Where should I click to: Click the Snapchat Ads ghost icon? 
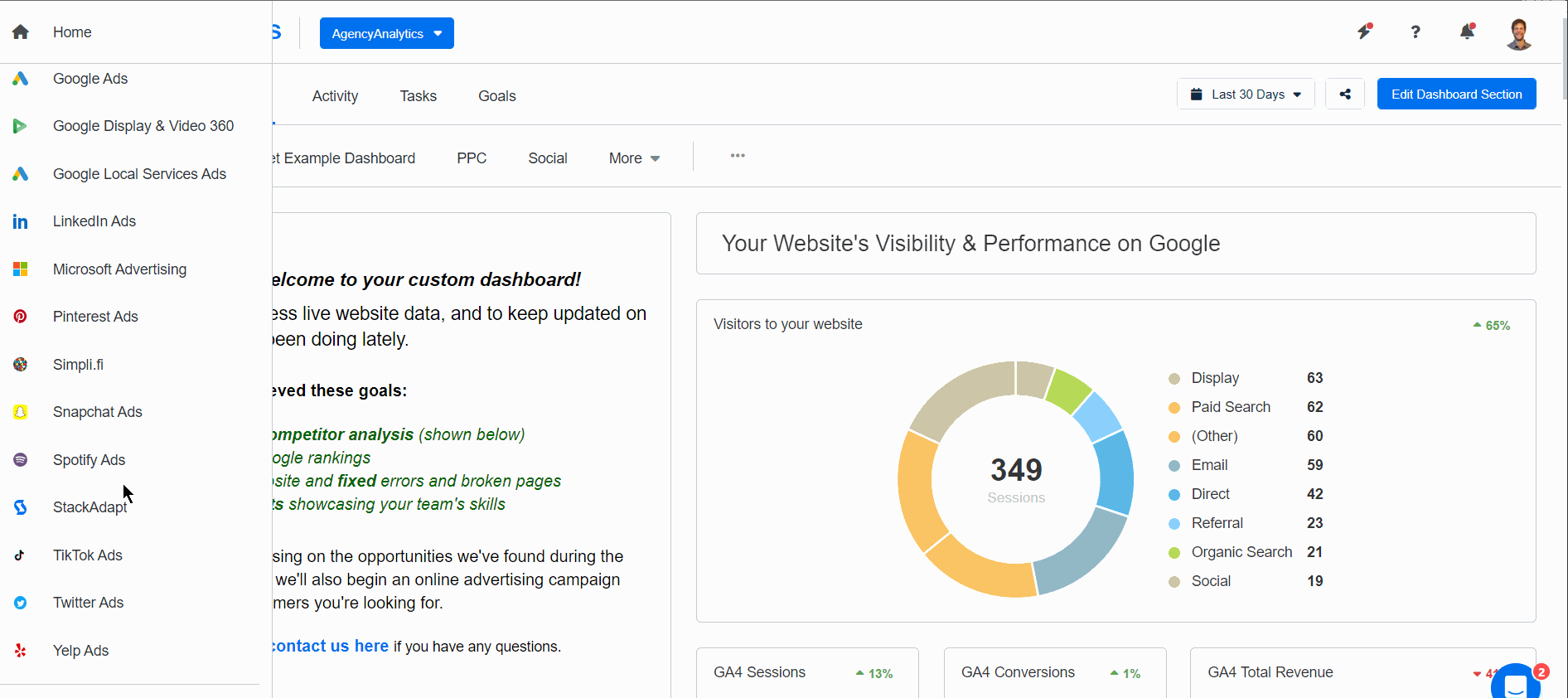(21, 412)
